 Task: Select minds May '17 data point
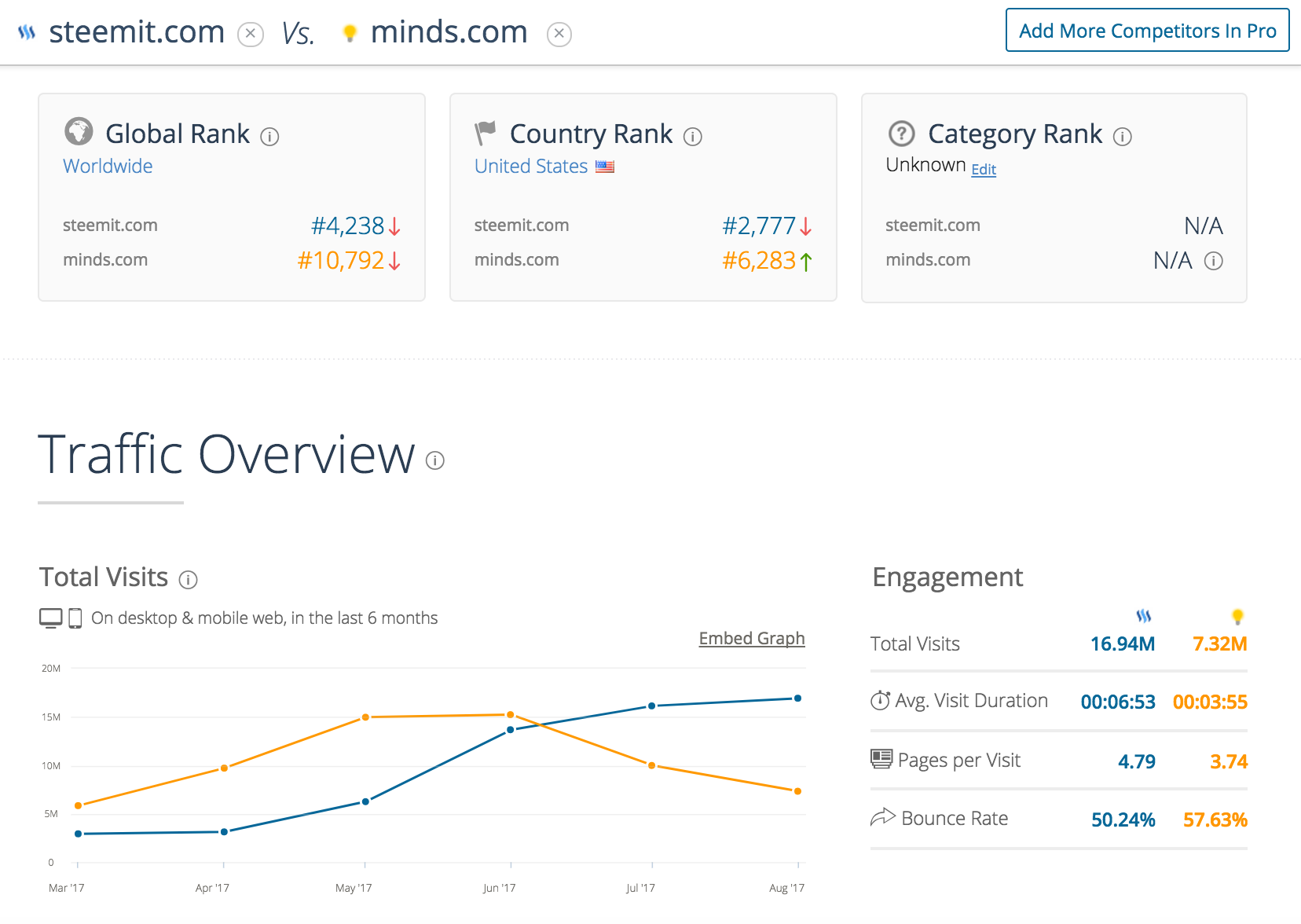pos(365,717)
